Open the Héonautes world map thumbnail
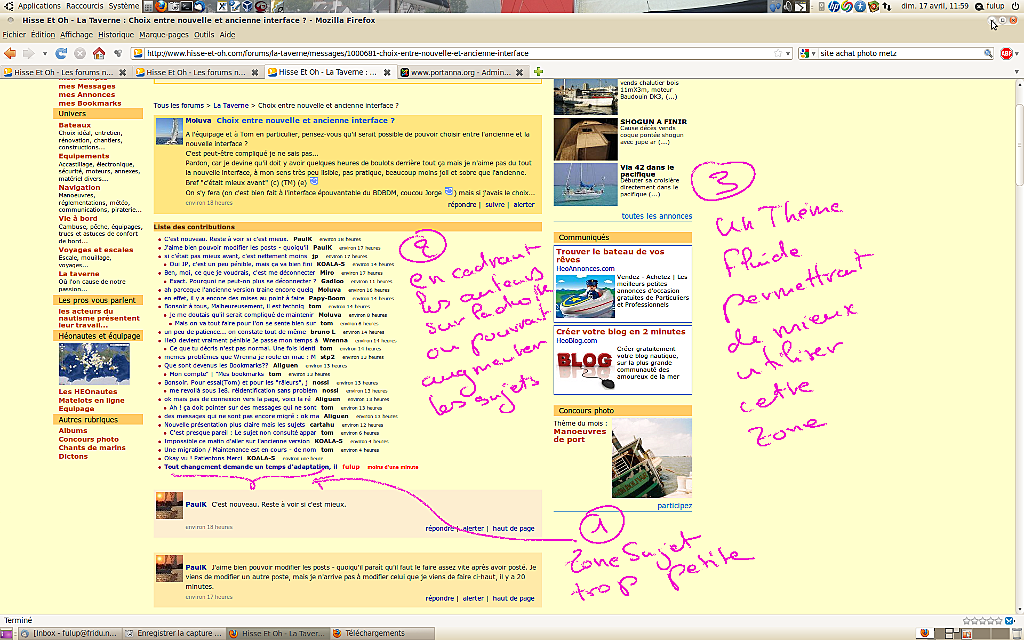1024x640 pixels. point(94,363)
